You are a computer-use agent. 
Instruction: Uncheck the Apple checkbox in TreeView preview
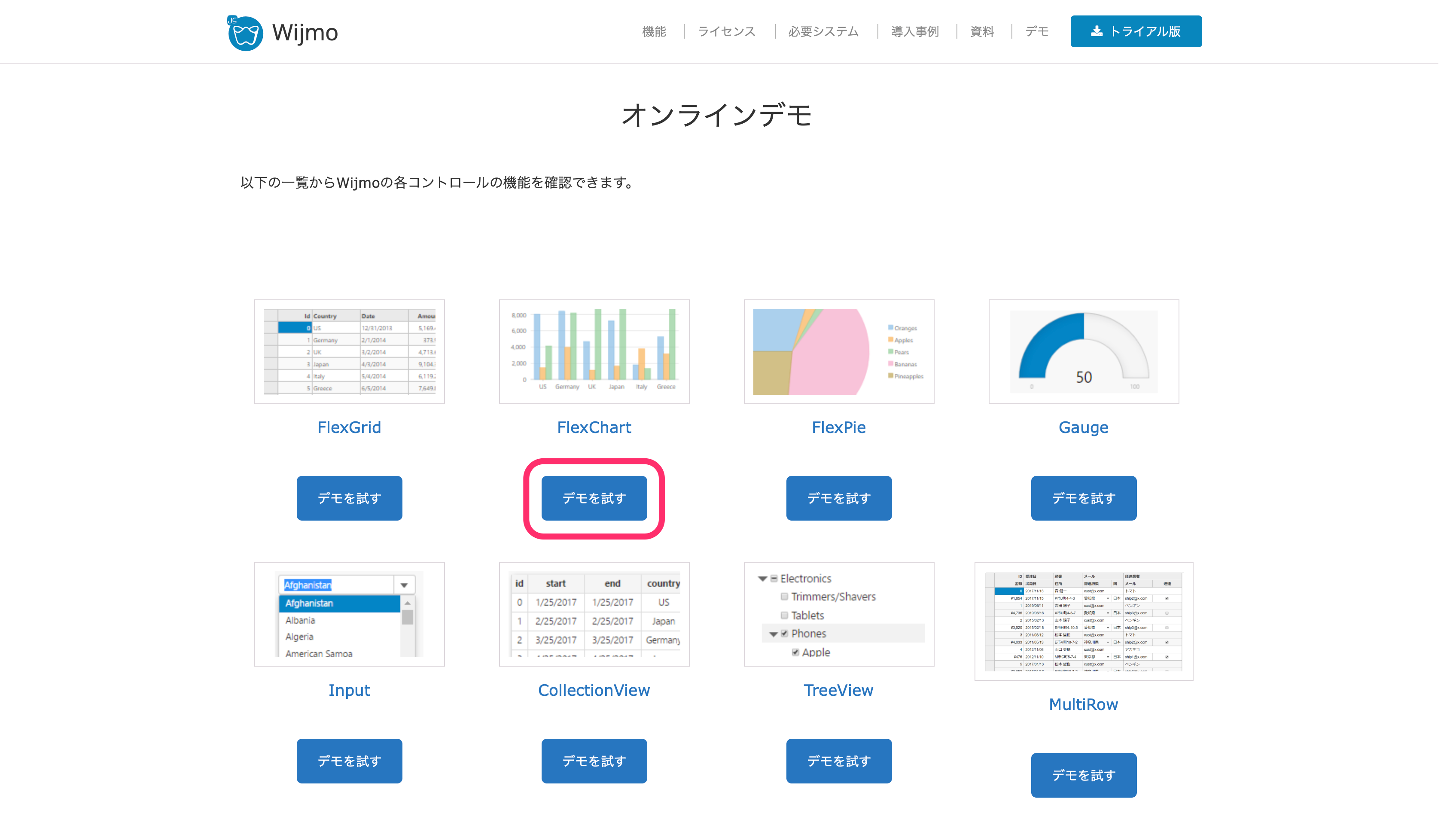click(x=795, y=652)
